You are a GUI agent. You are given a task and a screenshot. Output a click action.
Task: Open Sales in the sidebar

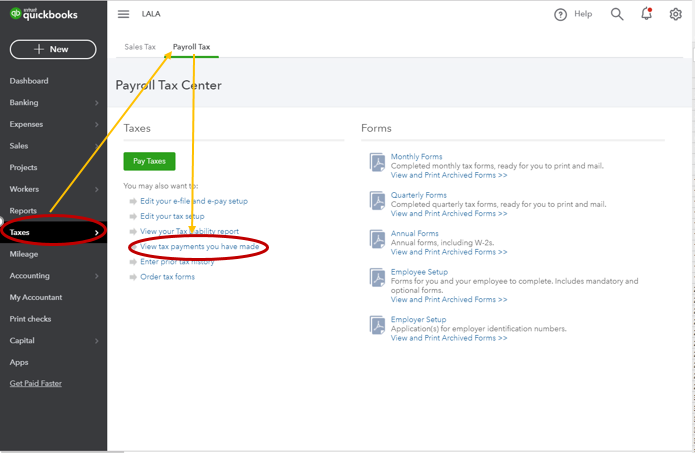(19, 146)
